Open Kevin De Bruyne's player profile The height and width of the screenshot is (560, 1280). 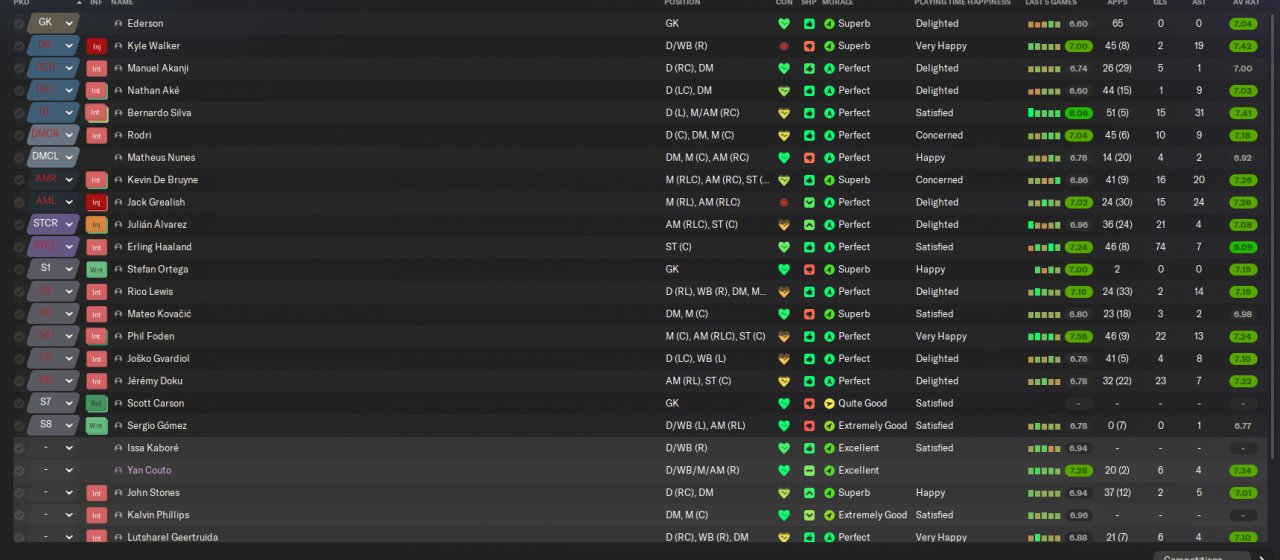tap(162, 180)
